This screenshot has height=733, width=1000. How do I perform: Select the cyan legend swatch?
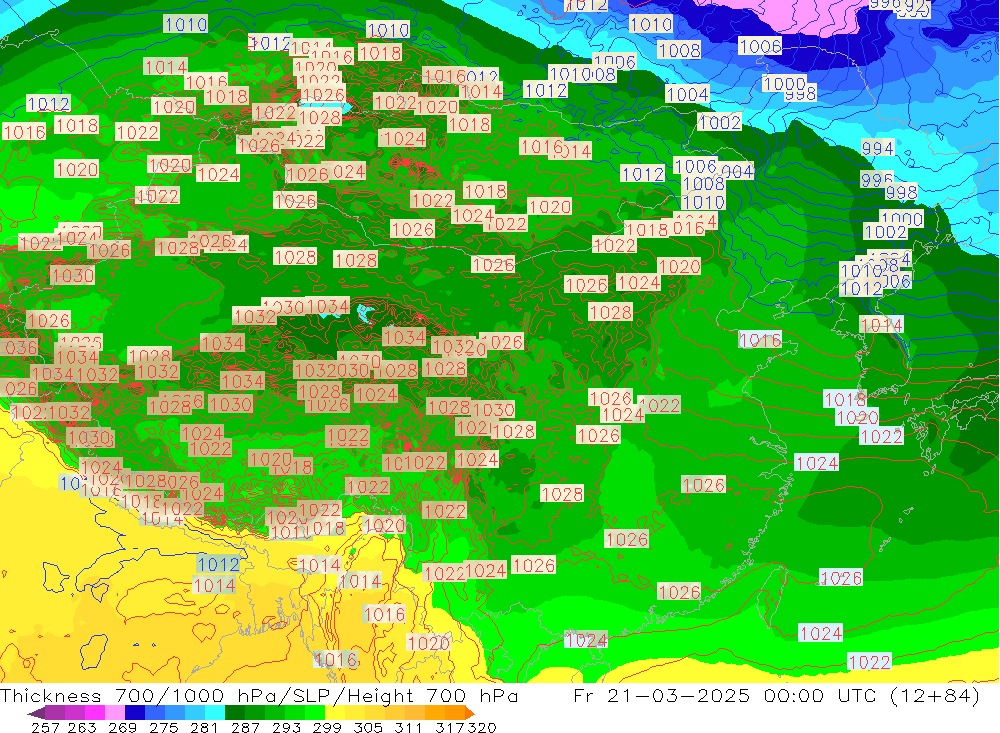pyautogui.click(x=215, y=712)
